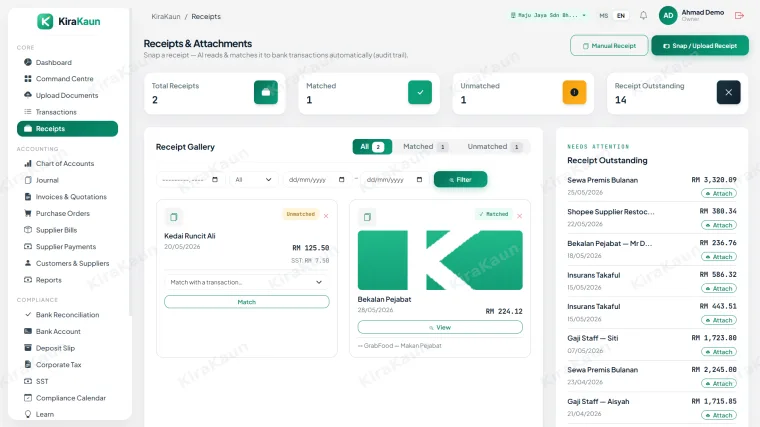The width and height of the screenshot is (760, 427).
Task: Click Snap / Upload Receipt button
Action: [700, 46]
